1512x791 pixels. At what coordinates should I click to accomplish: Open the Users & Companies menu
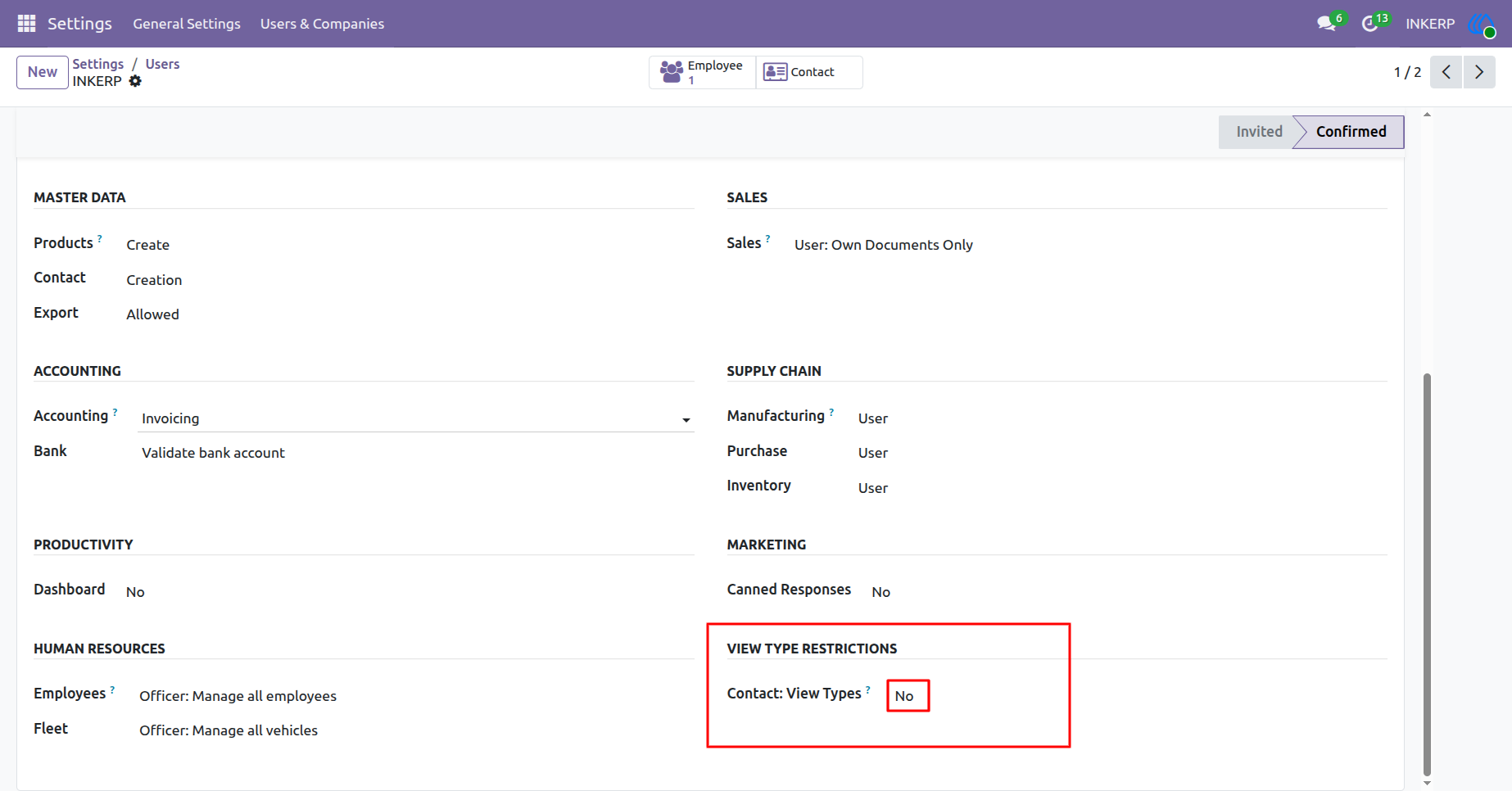tap(322, 24)
